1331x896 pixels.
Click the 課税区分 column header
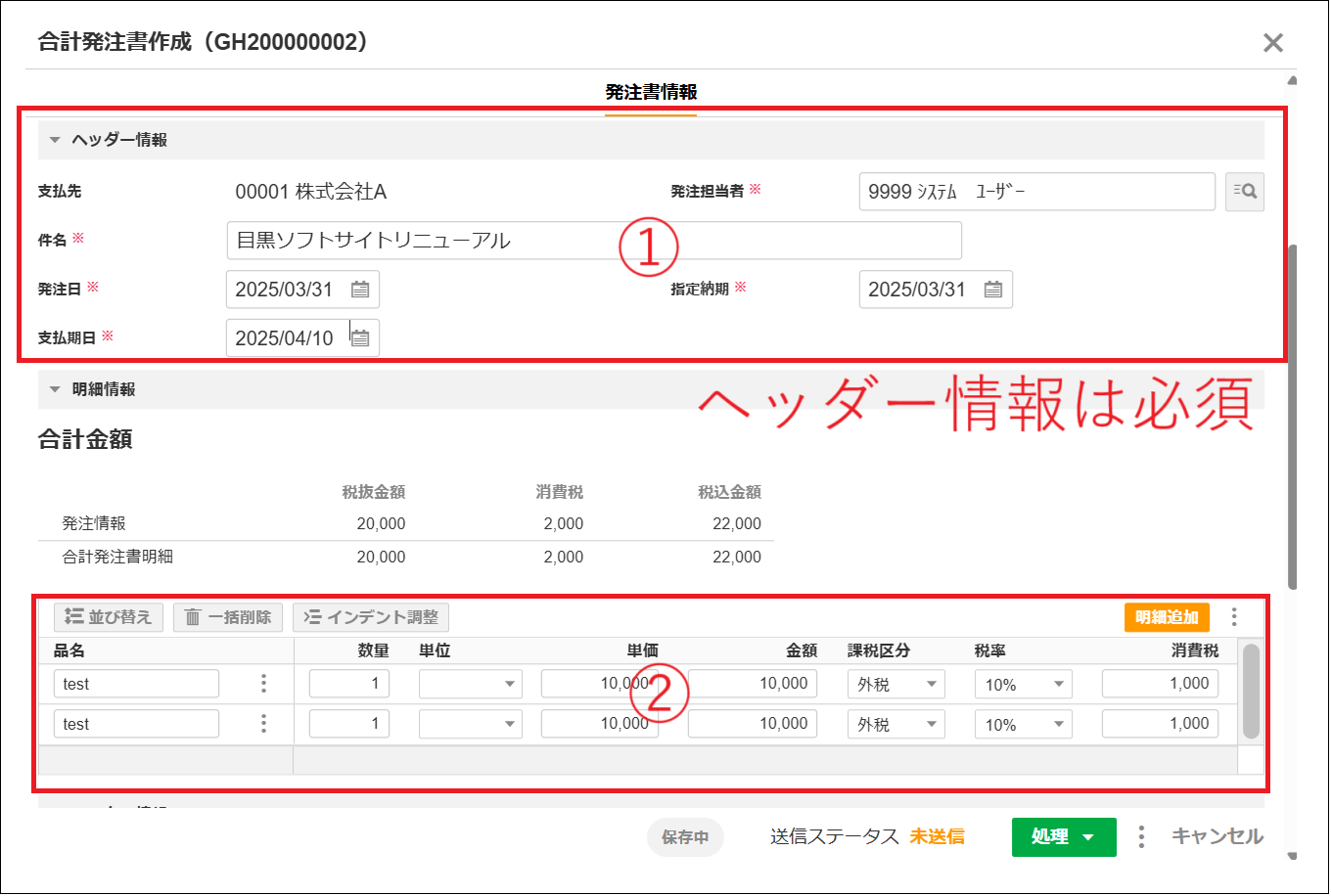coord(879,650)
